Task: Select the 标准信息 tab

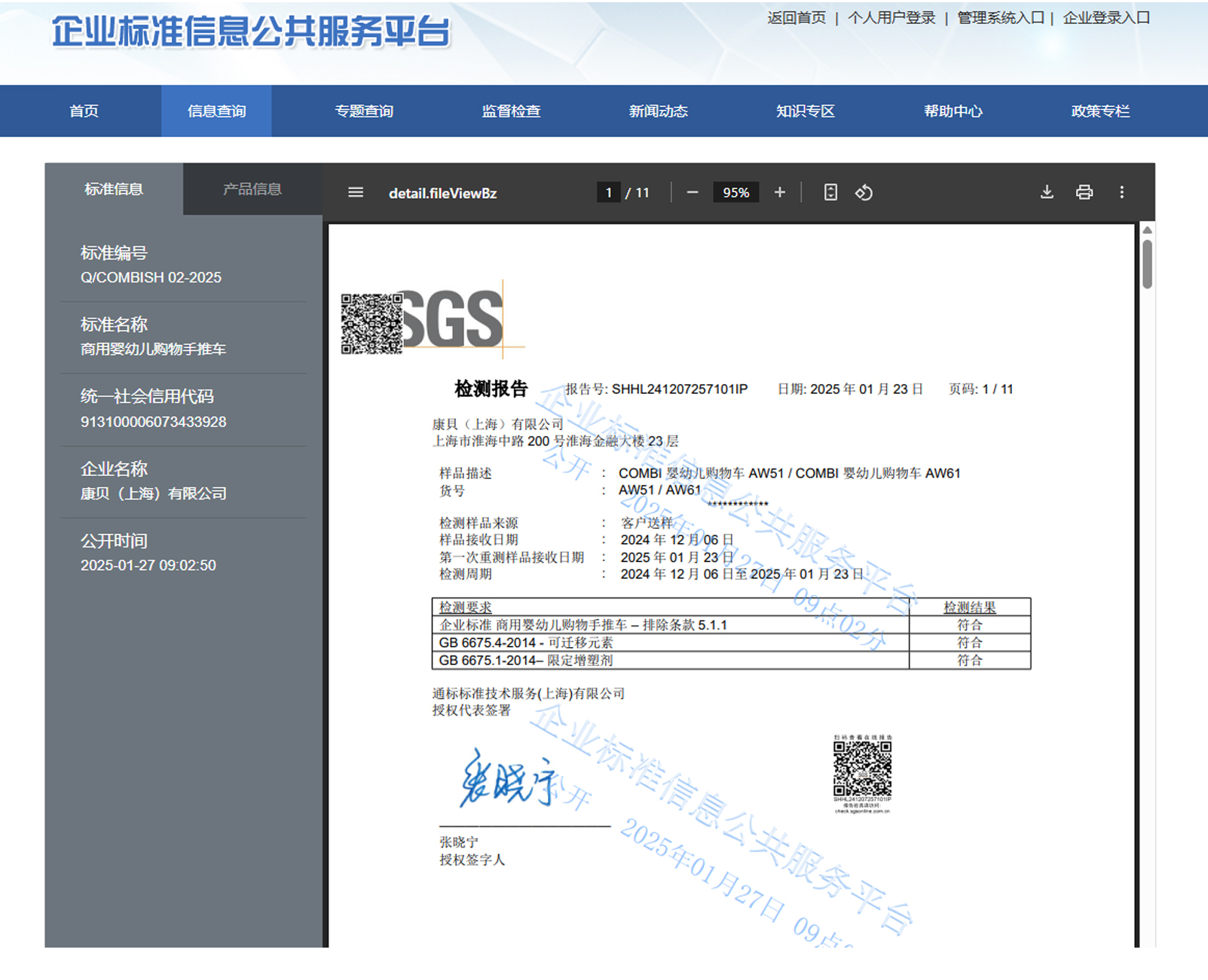Action: point(114,189)
